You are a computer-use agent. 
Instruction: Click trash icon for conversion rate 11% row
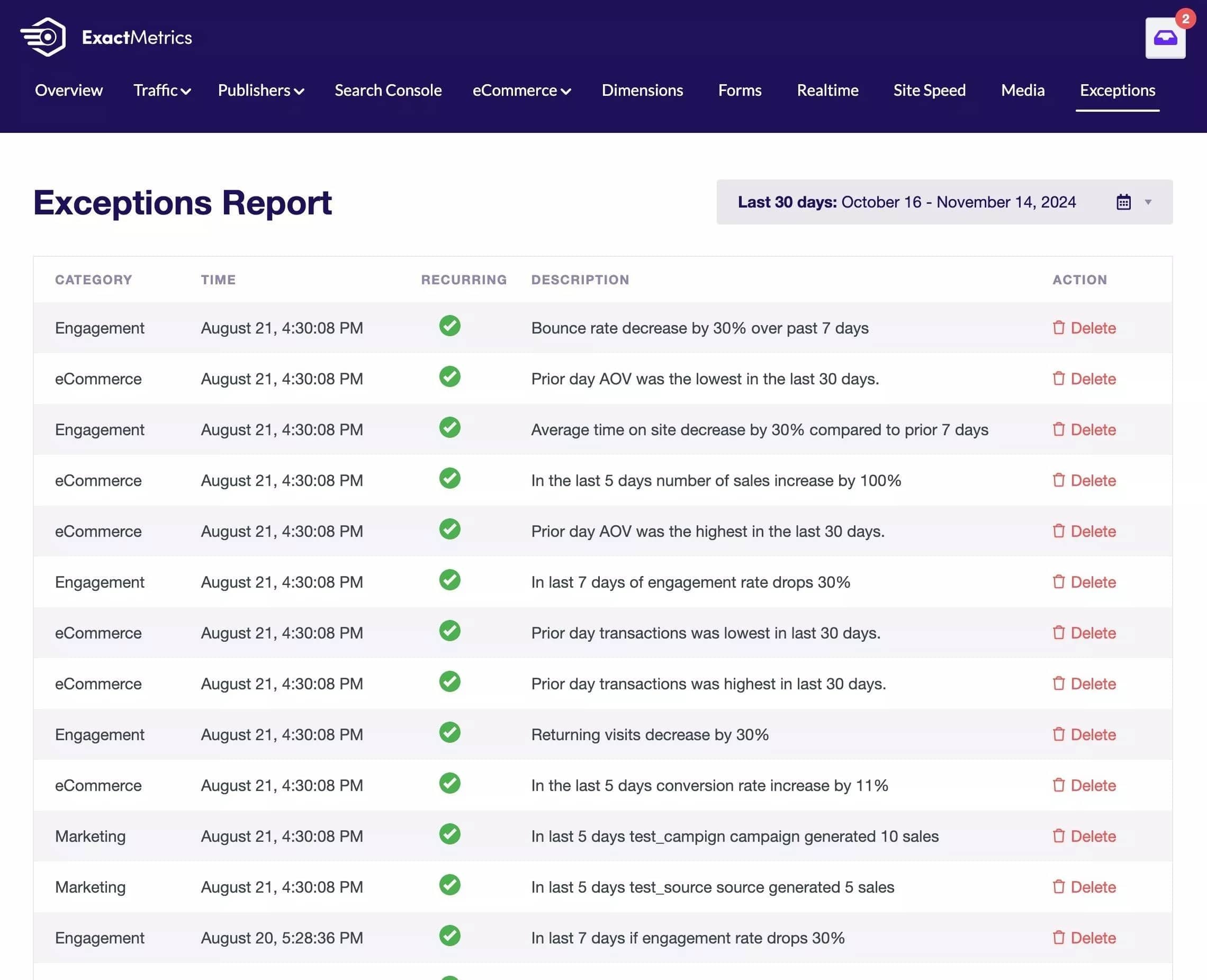pos(1059,785)
